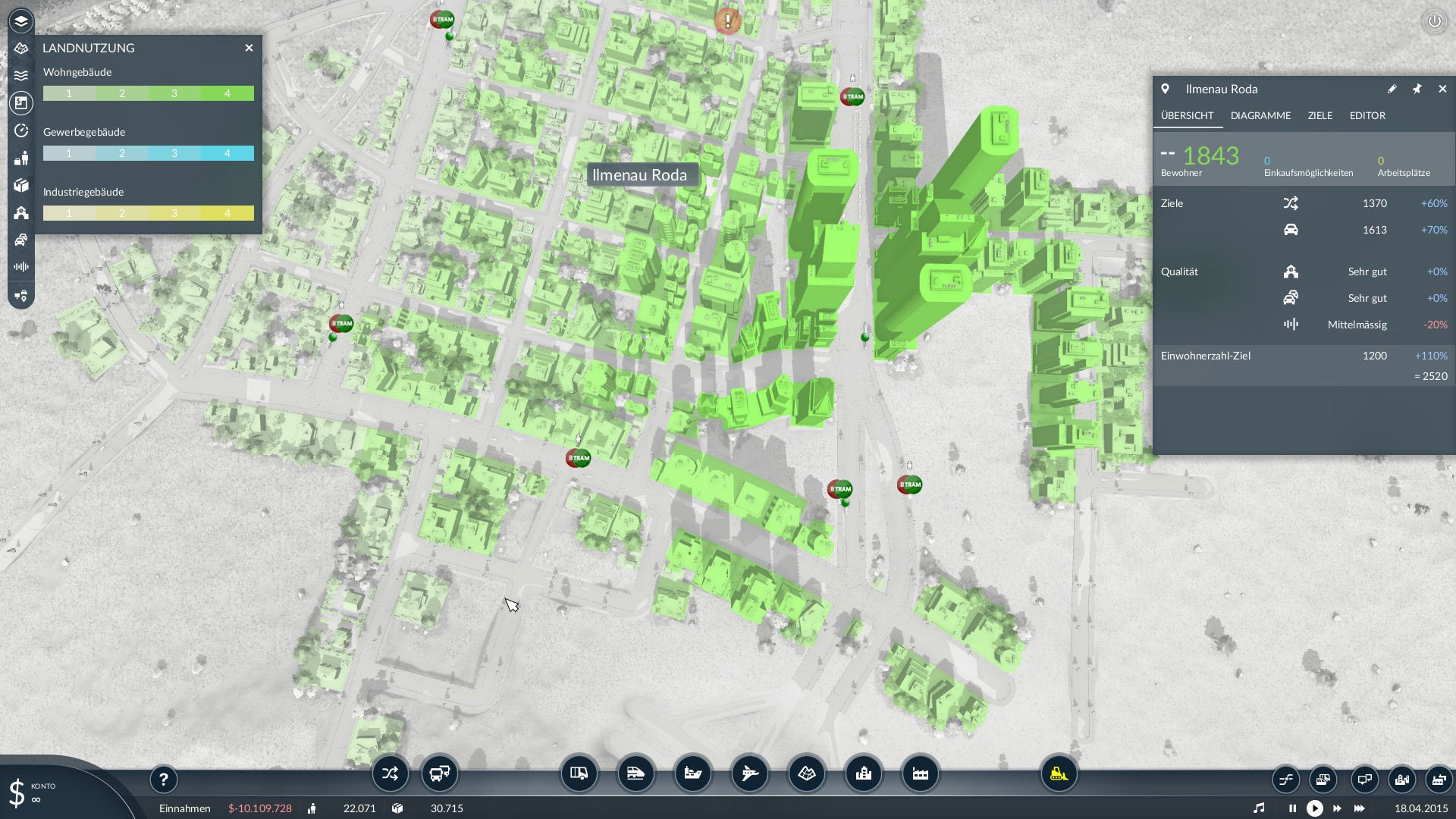The width and height of the screenshot is (1456, 819).
Task: Open the vehicle manager bus and train icon
Action: pyautogui.click(x=439, y=773)
